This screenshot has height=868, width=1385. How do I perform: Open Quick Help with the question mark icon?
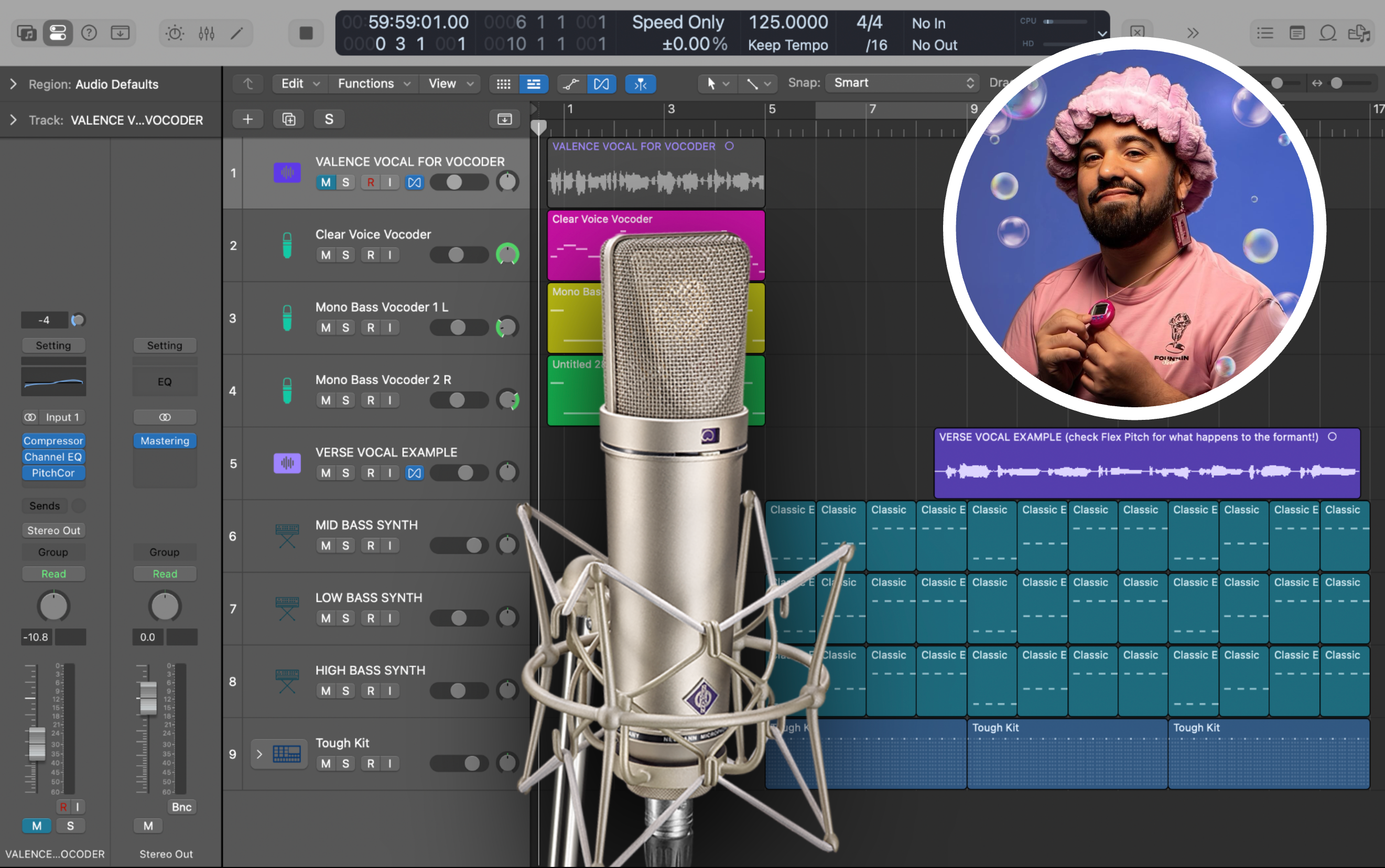coord(89,32)
